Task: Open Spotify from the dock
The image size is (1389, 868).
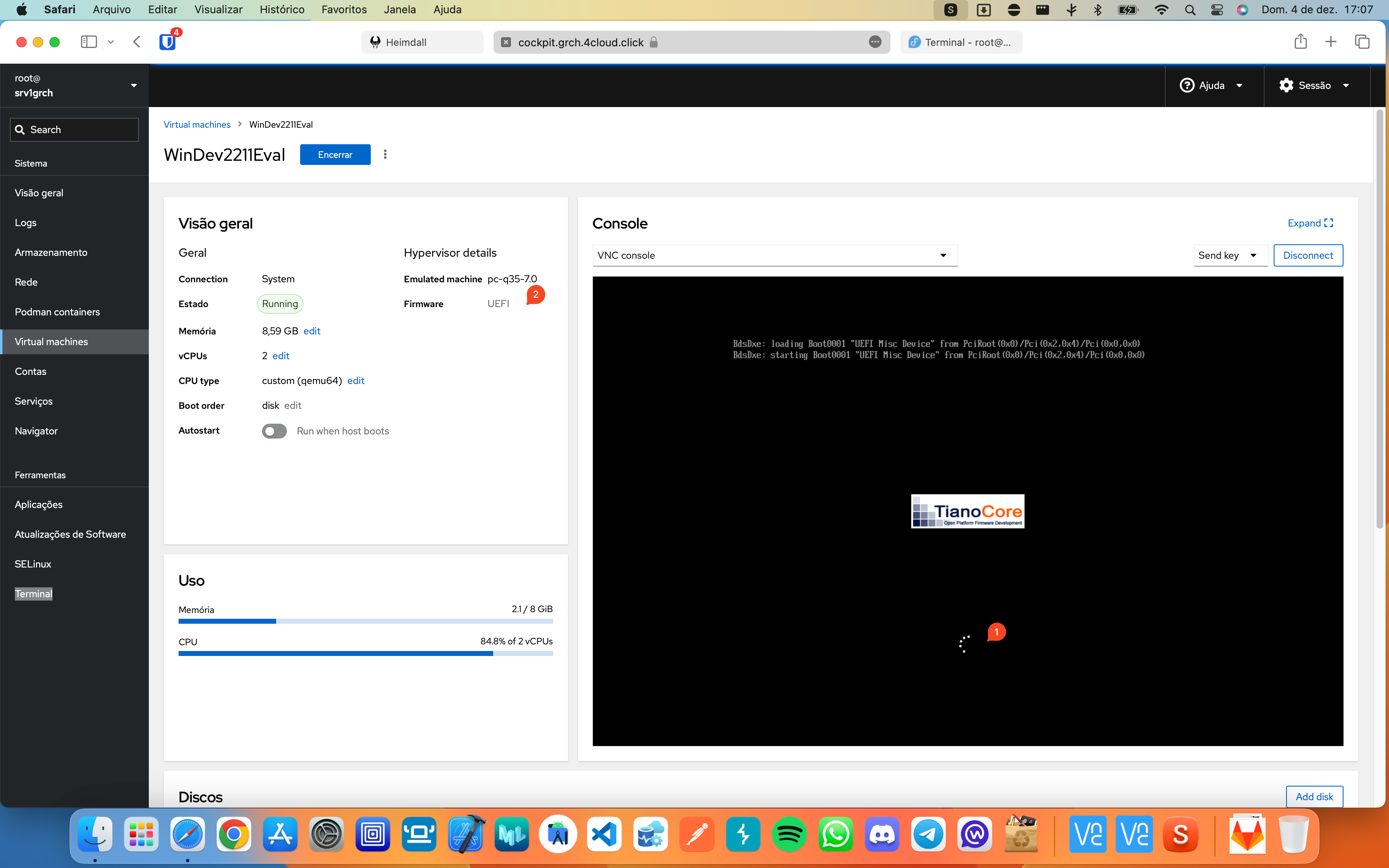Action: coord(789,834)
